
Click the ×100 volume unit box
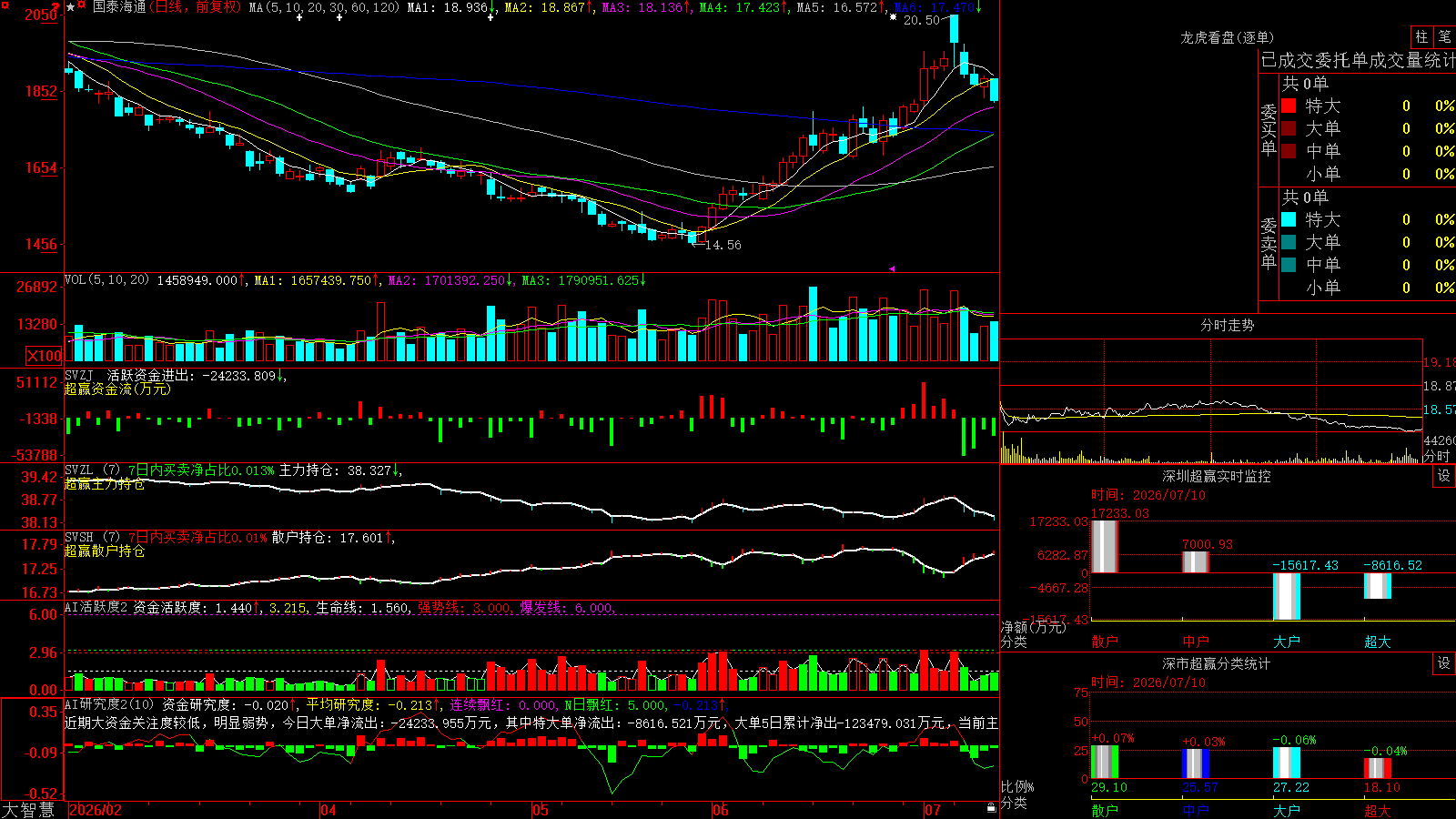(45, 356)
